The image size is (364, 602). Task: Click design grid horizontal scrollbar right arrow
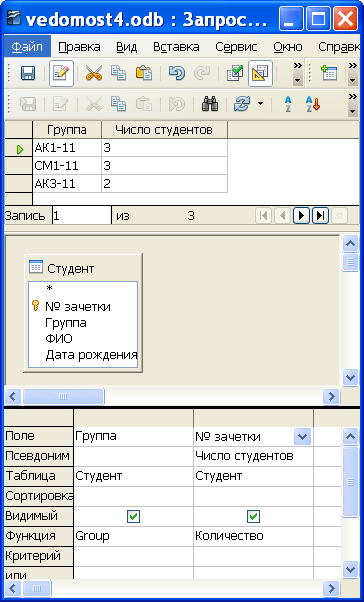331,588
